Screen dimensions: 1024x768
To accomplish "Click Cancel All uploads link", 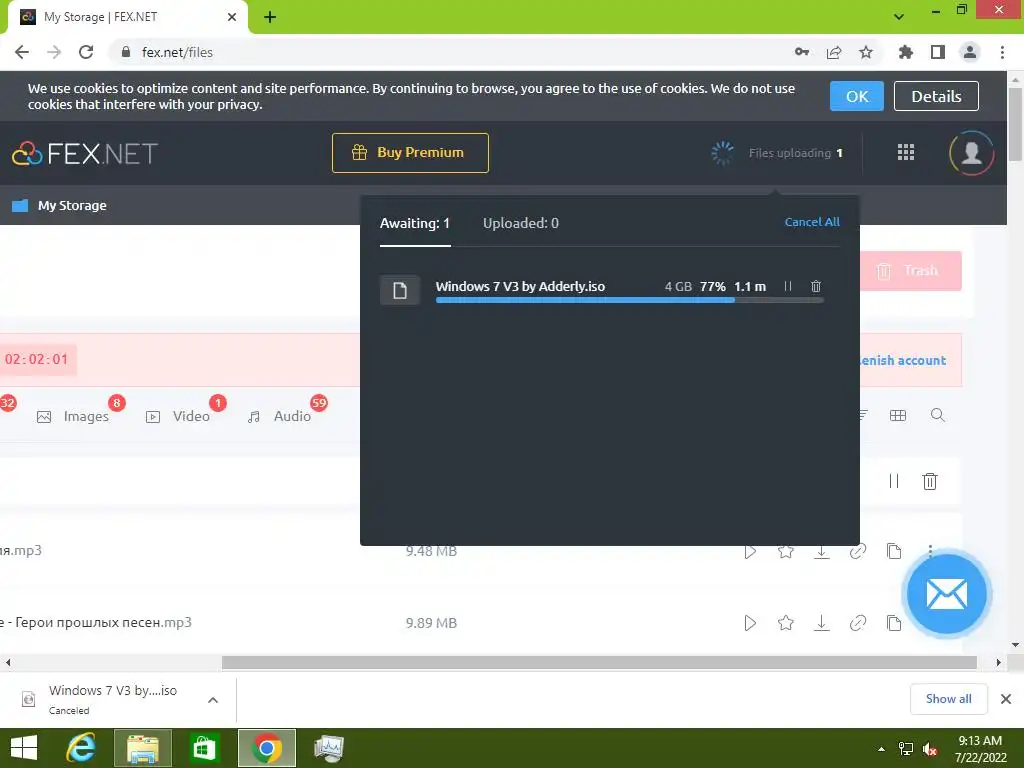I will (812, 222).
